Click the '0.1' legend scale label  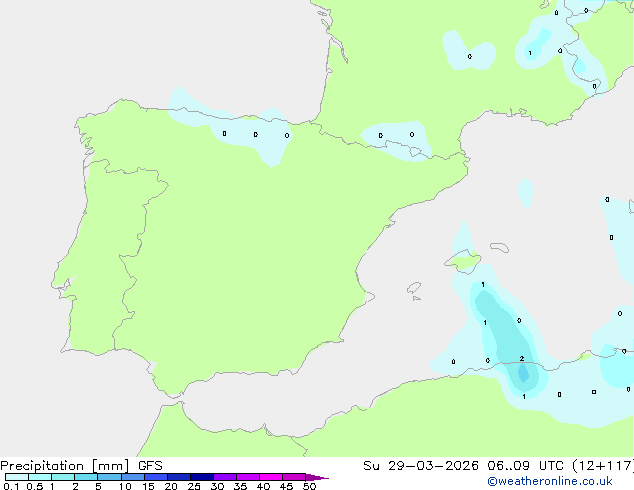(11, 486)
